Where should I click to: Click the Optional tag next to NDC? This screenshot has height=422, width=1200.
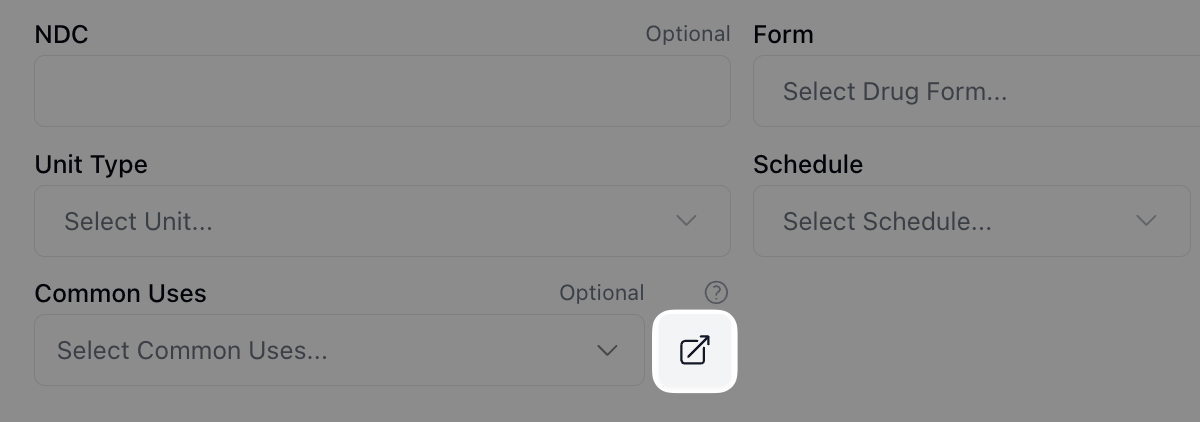(688, 34)
